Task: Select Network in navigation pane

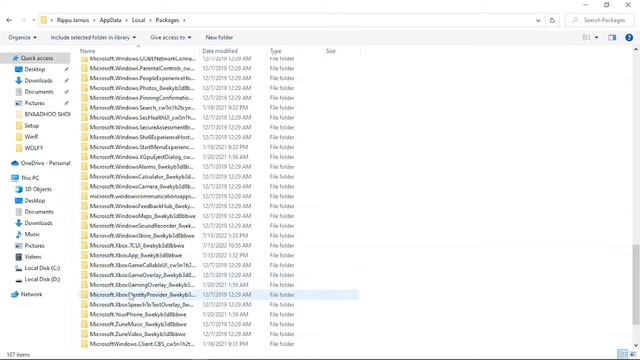Action: tap(31, 294)
